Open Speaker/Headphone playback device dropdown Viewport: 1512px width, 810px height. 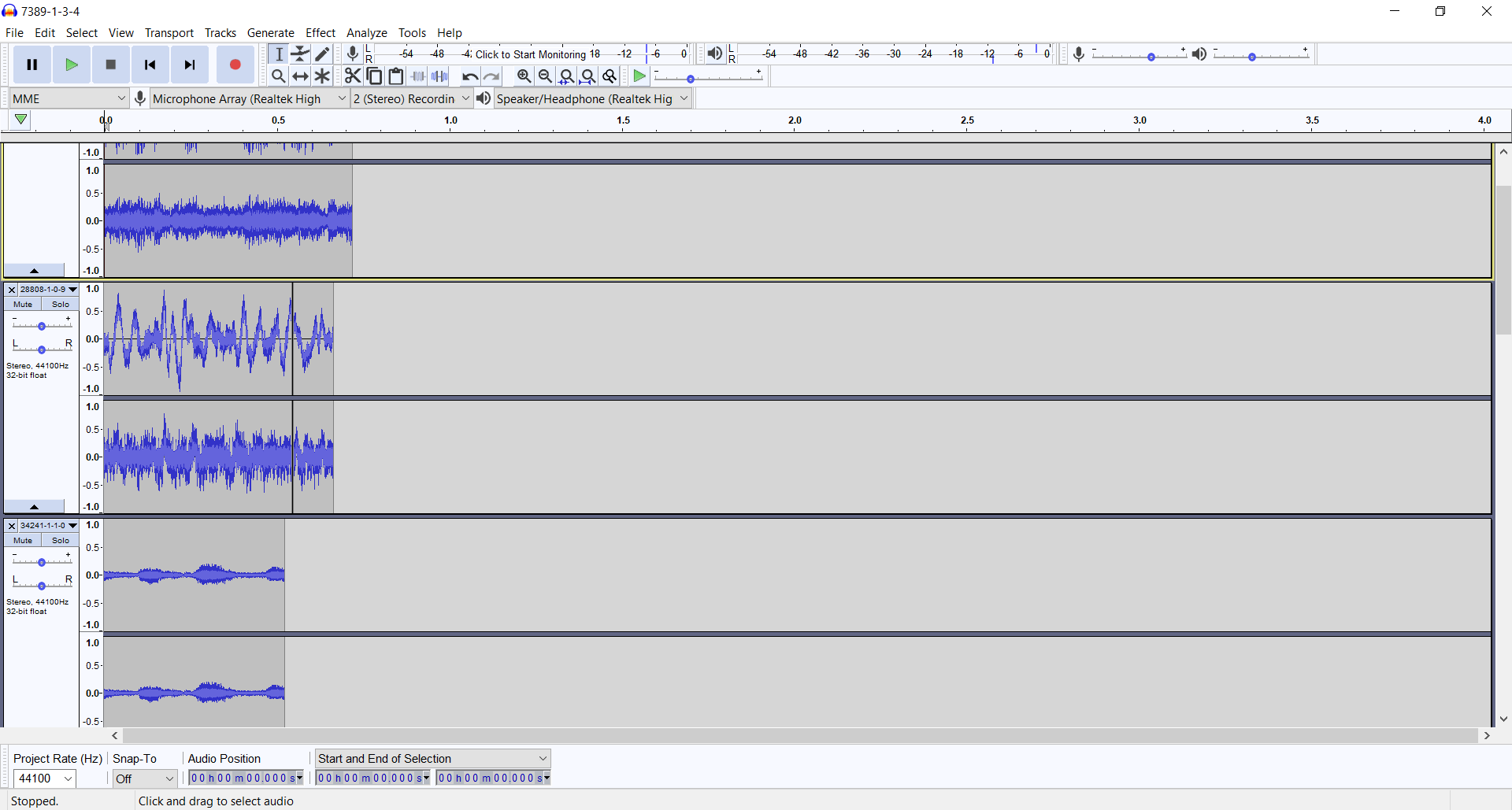pyautogui.click(x=593, y=98)
